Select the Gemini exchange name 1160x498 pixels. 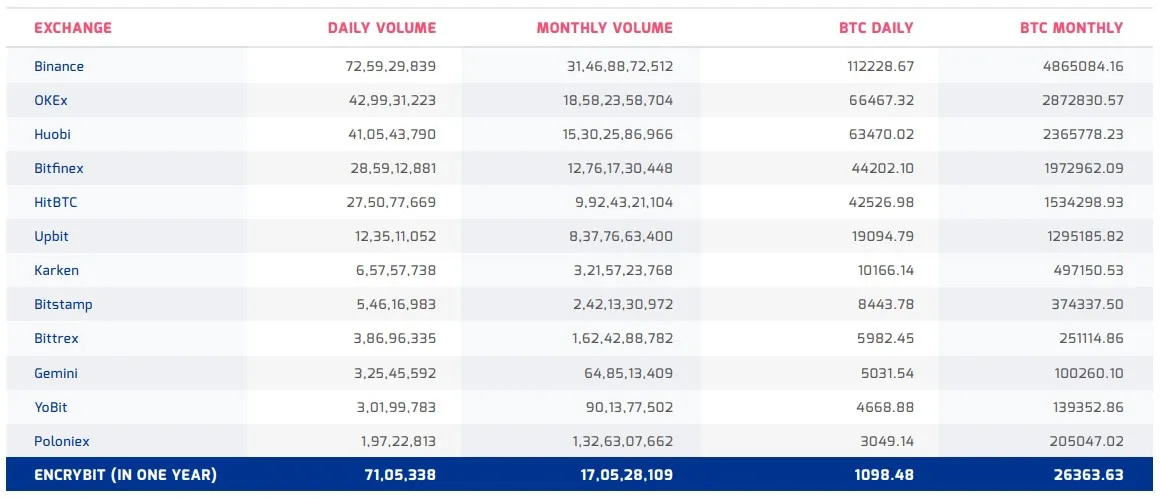55,373
